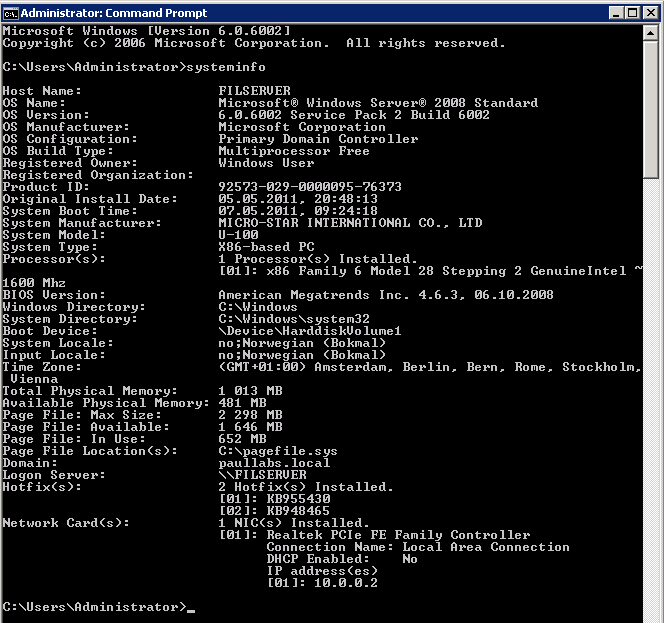Click the C:\pagefile.sys location text
This screenshot has height=623, width=664.
click(278, 451)
